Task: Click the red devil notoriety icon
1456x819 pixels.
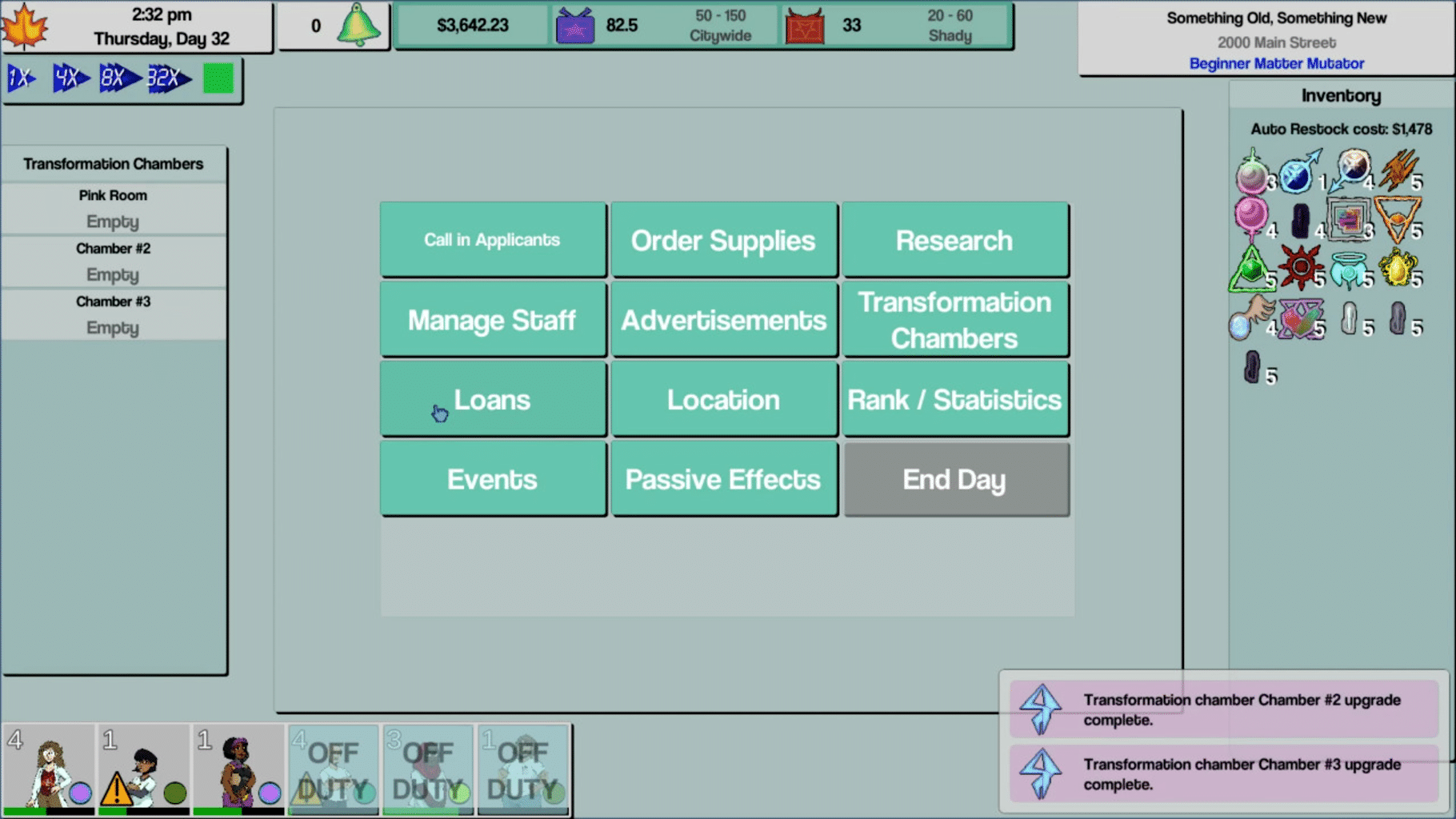Action: point(805,26)
